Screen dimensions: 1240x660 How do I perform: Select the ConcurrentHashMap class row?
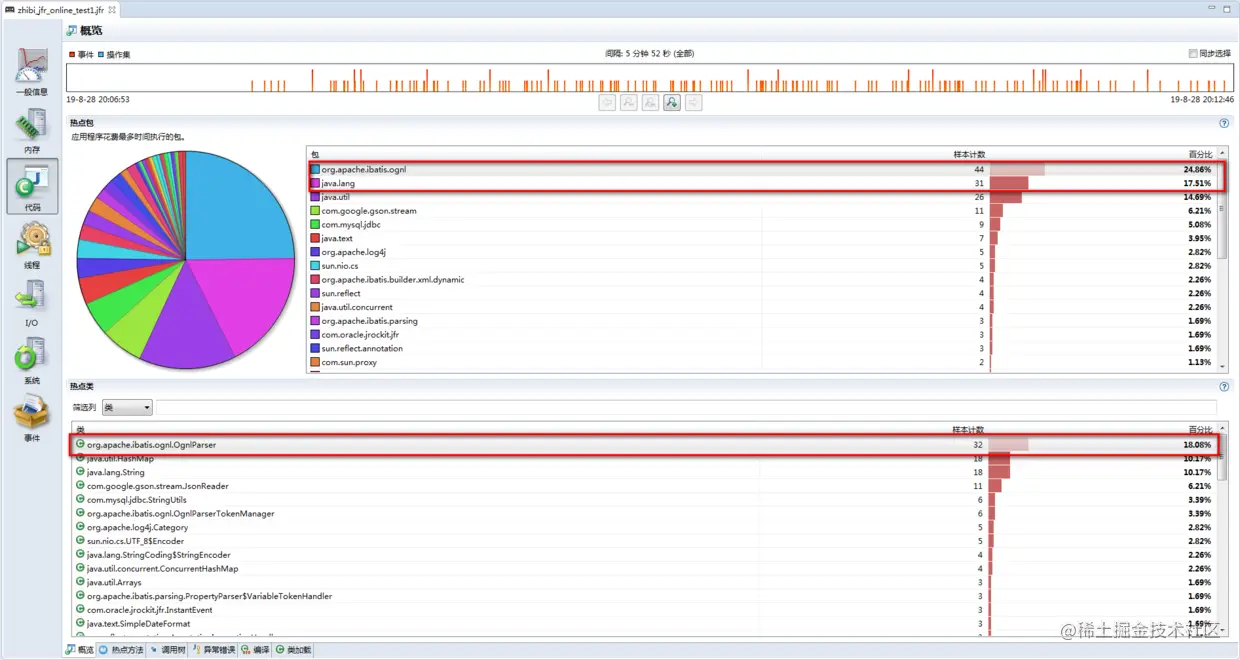645,569
